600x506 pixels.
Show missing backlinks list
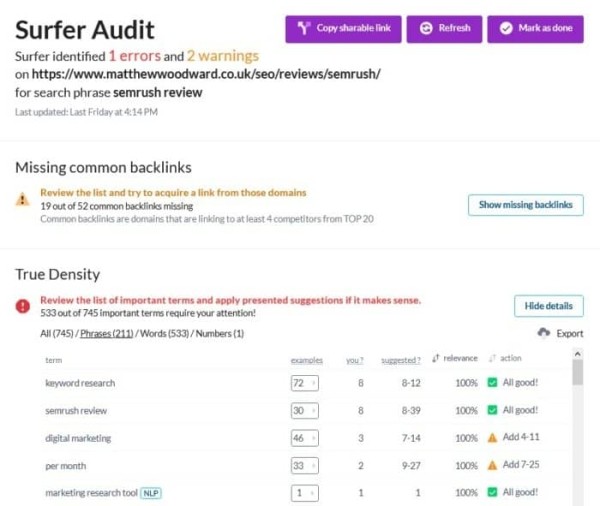[x=525, y=204]
